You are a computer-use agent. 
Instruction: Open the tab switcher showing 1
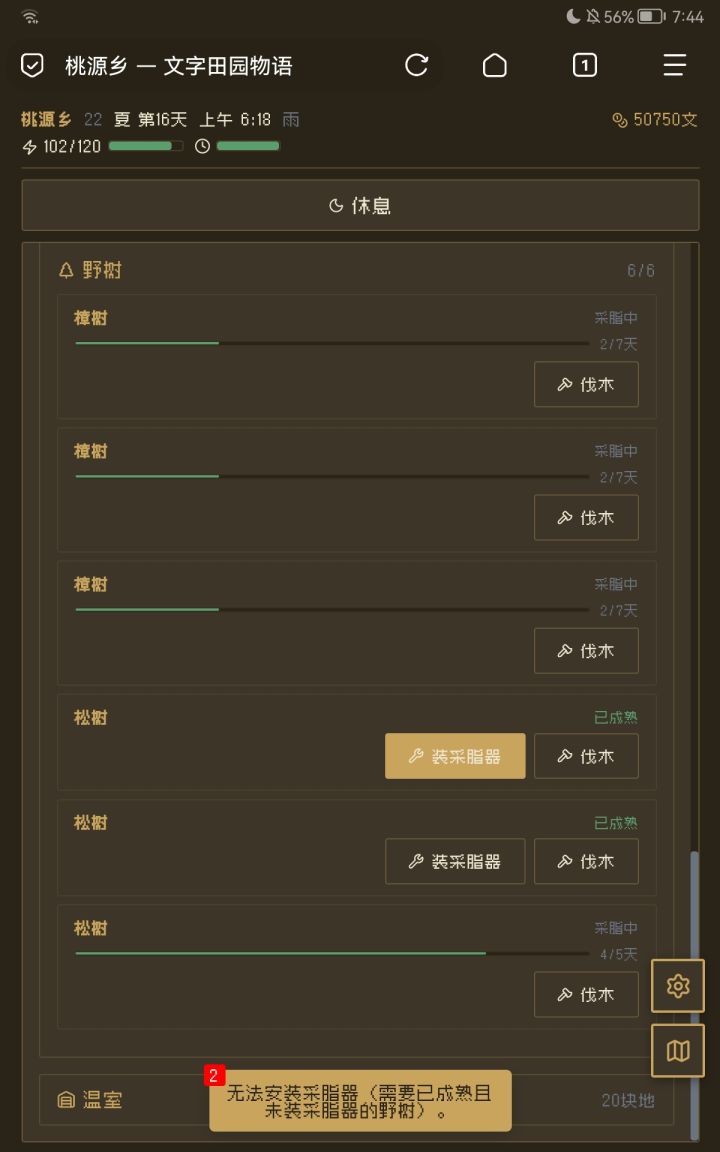(584, 66)
